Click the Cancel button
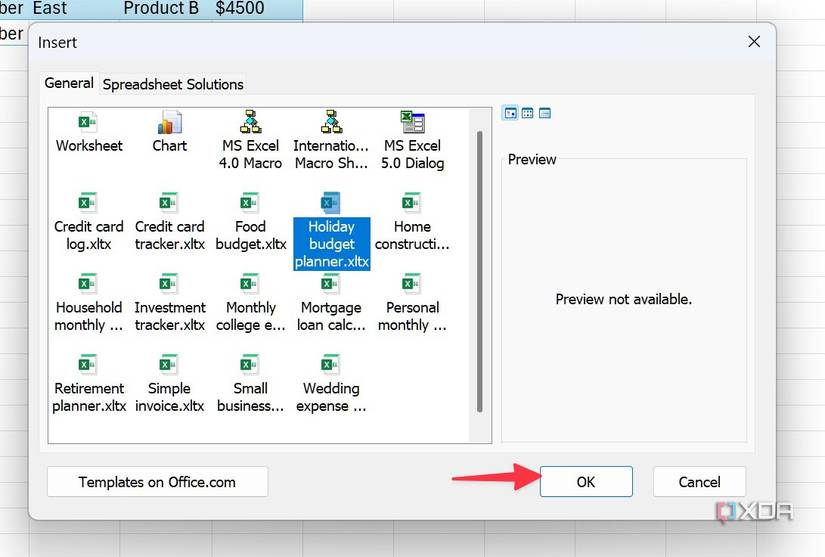Viewport: 825px width, 557px height. point(699,482)
